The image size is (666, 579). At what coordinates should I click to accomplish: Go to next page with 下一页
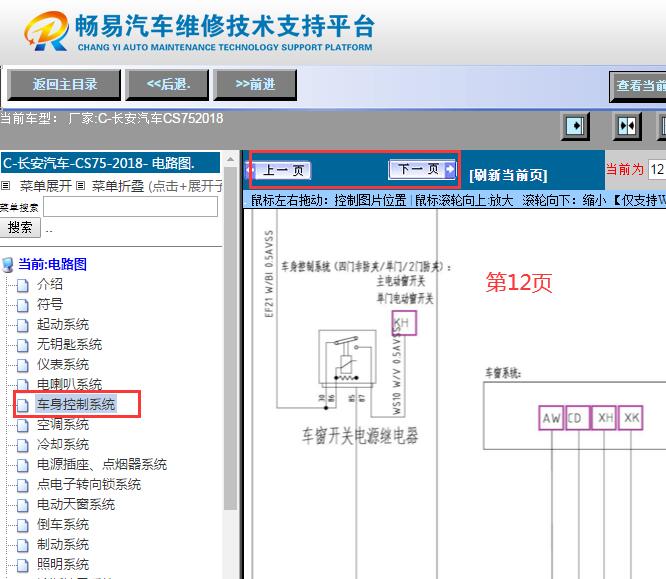pos(422,169)
